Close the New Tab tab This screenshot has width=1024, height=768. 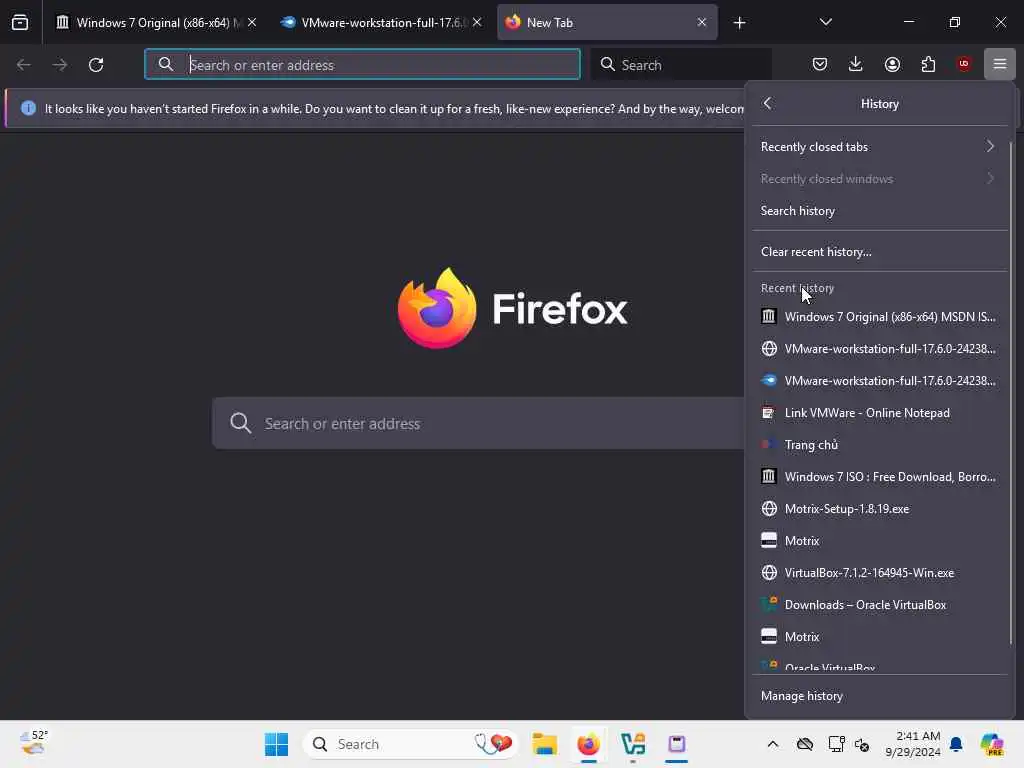tap(702, 22)
